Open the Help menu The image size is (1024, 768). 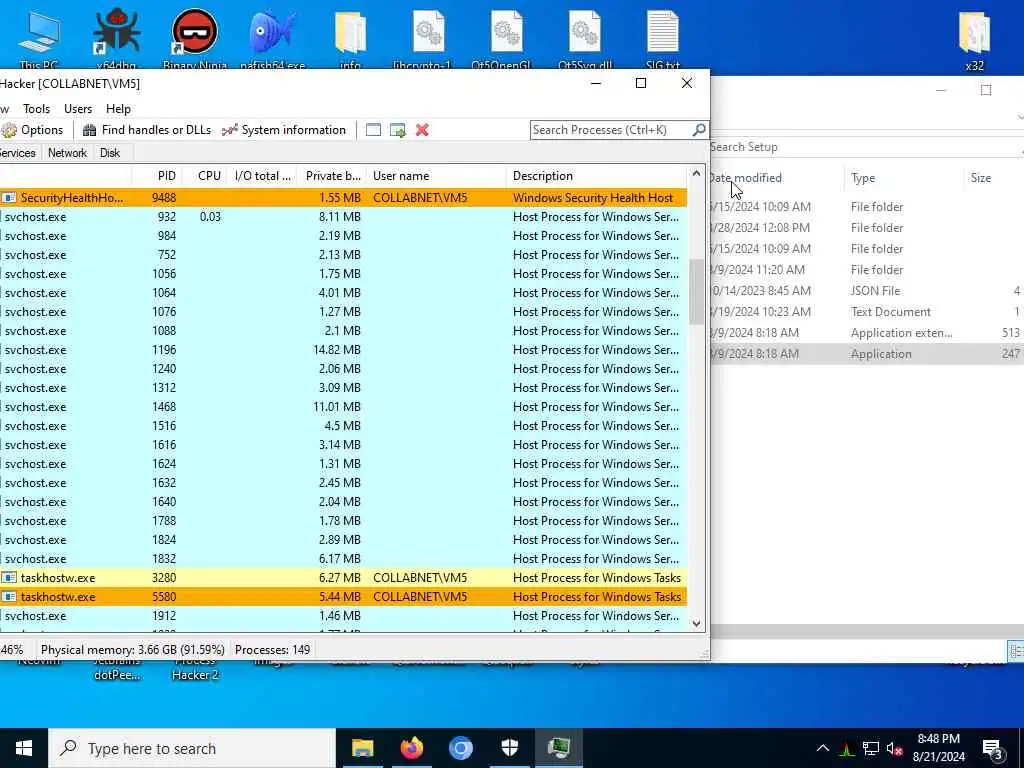pos(118,109)
